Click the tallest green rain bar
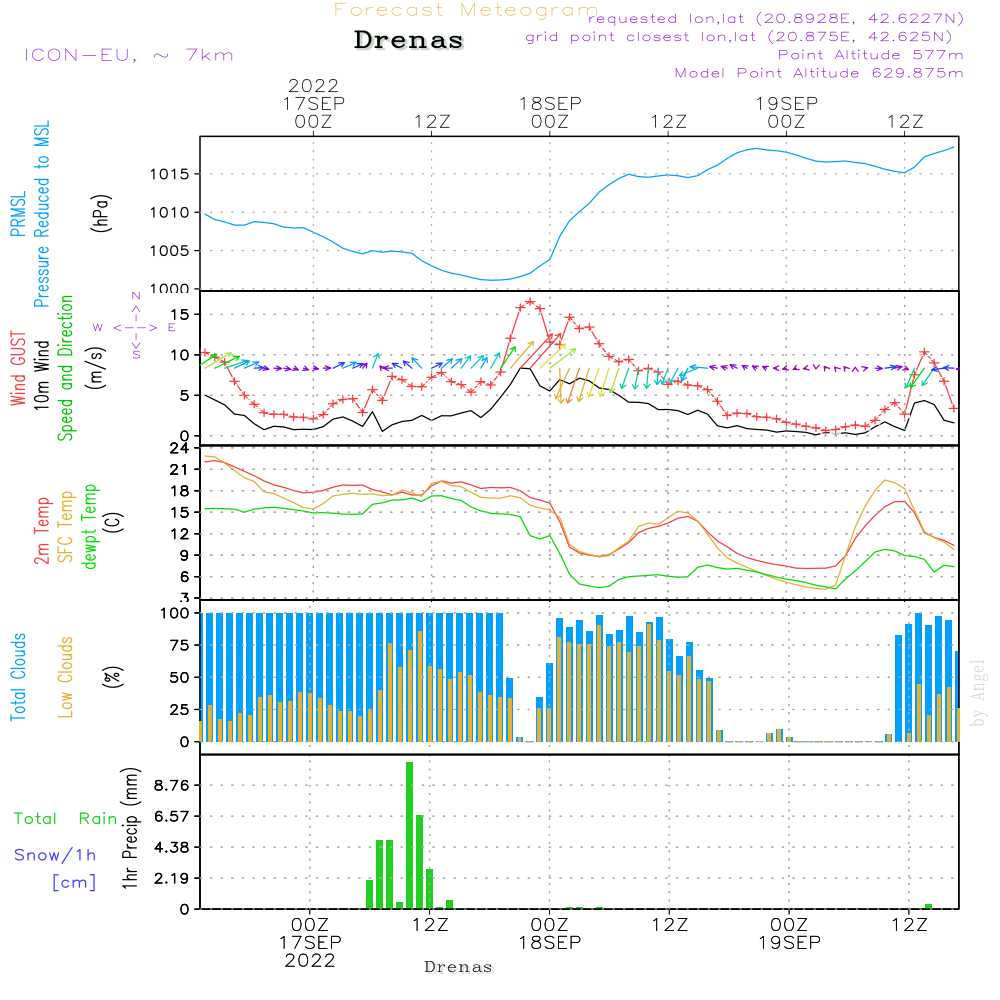The image size is (1000, 1000). 409,835
